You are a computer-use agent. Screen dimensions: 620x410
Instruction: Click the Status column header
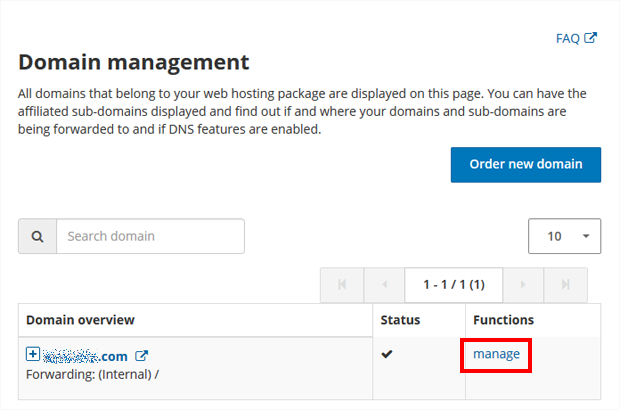click(400, 320)
